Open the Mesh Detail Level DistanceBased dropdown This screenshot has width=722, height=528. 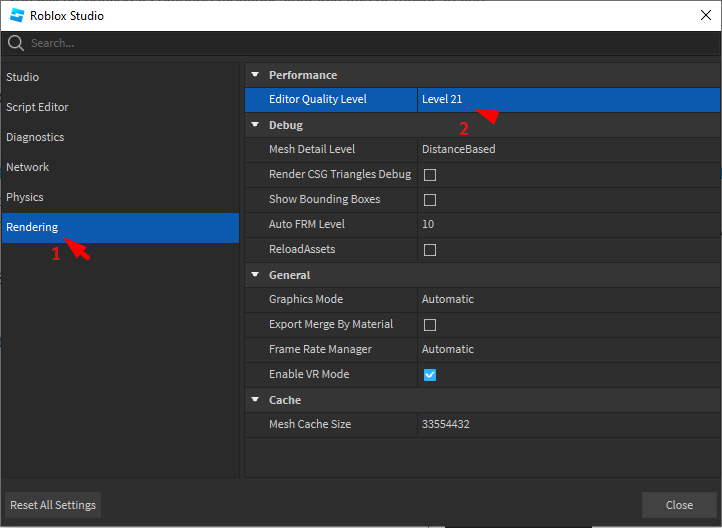(568, 149)
